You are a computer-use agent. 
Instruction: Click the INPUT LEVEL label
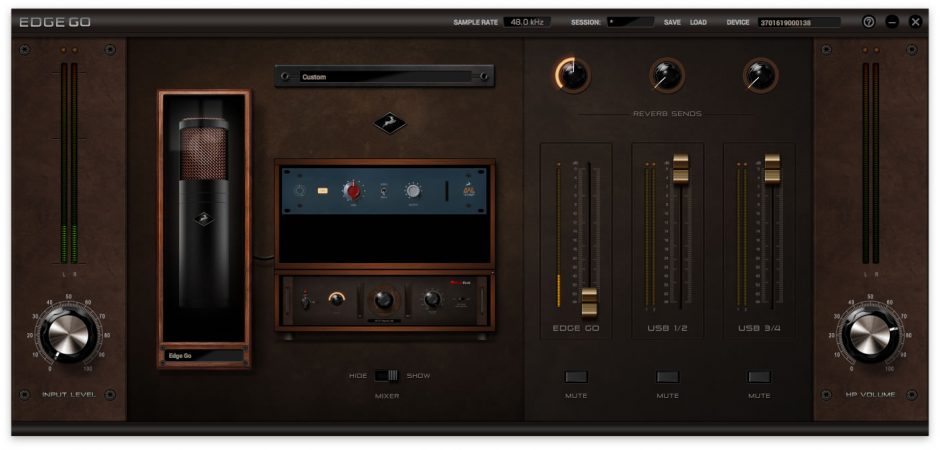click(68, 394)
